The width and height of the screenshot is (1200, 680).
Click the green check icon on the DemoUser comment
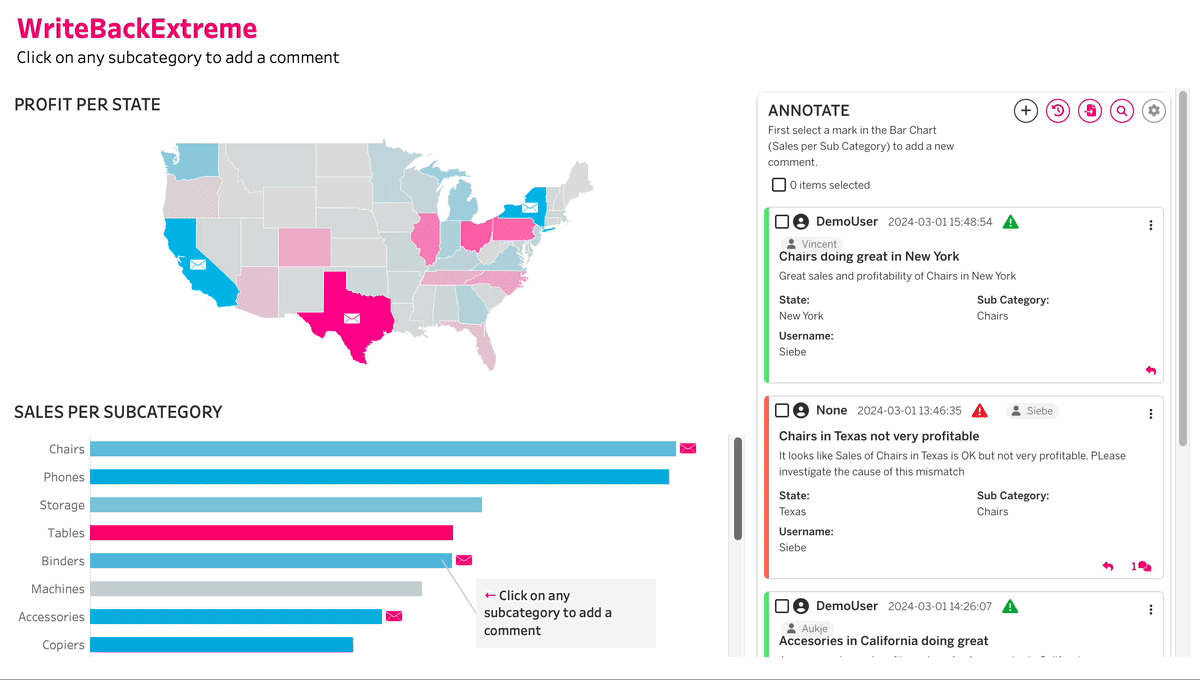tap(1010, 221)
